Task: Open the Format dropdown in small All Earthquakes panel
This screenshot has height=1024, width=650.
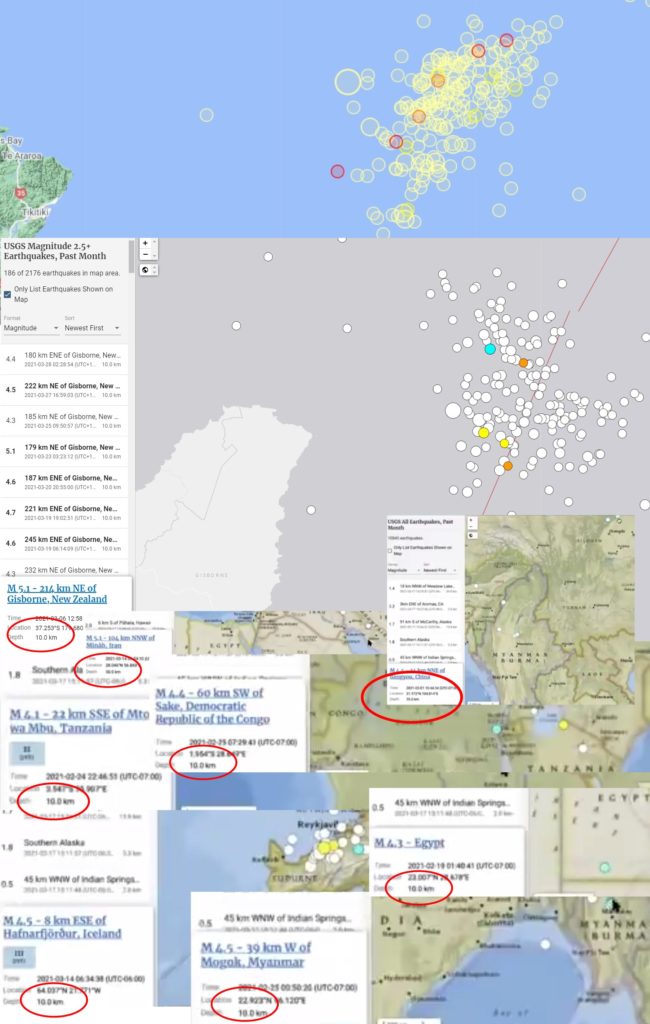Action: point(403,570)
